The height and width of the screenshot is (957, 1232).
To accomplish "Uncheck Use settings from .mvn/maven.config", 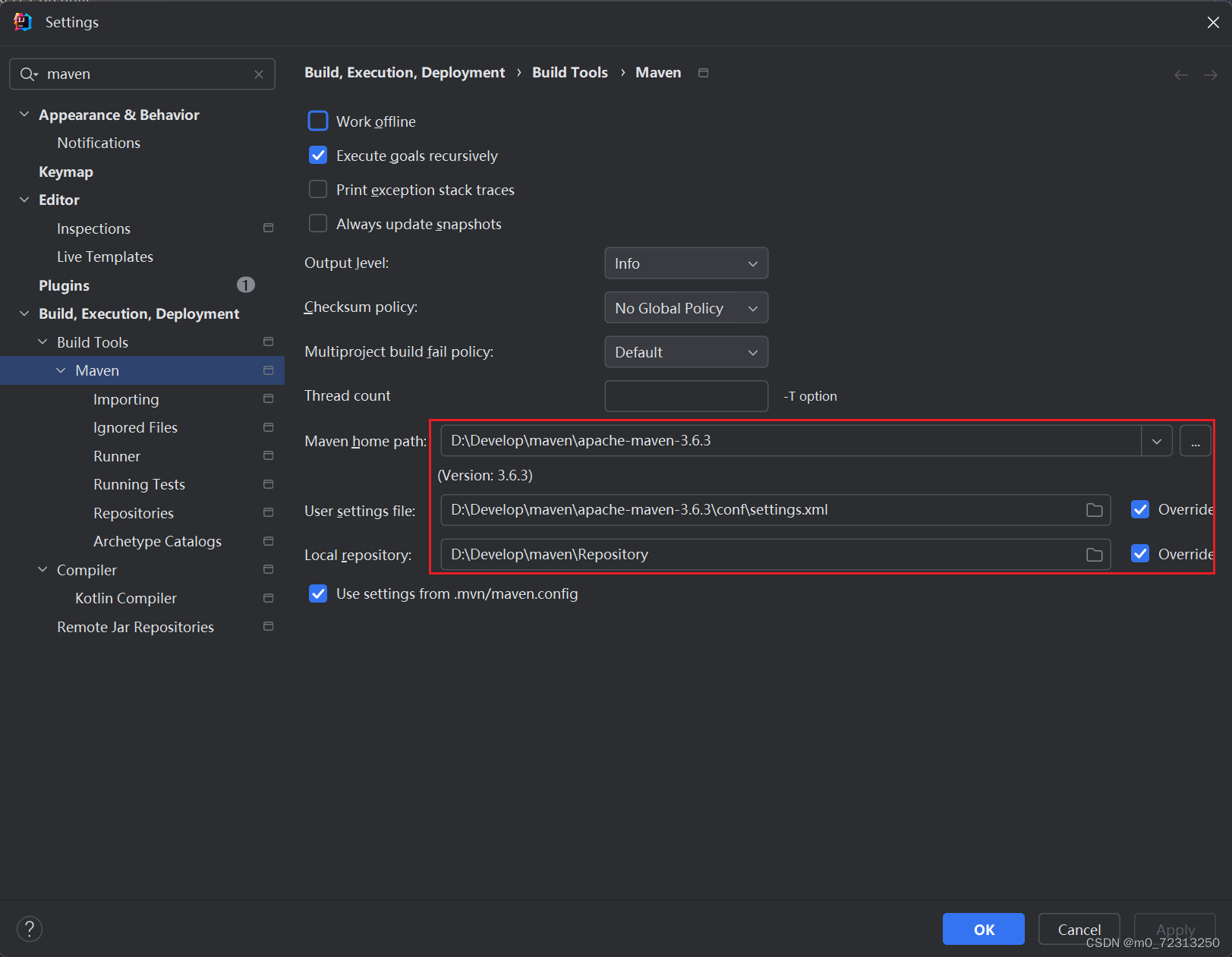I will [x=318, y=593].
